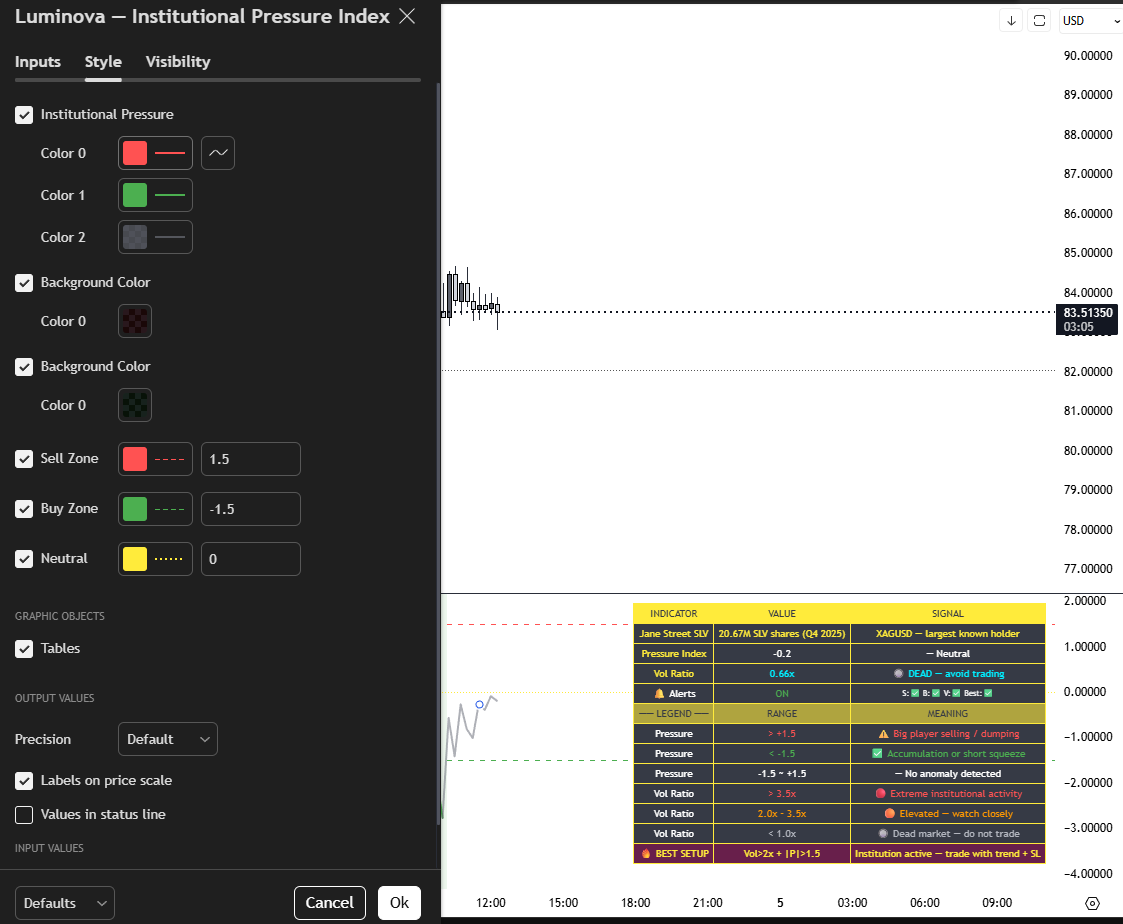Click the fullscreen frame icon beside USD
Viewport: 1123px width, 924px height.
1040,21
